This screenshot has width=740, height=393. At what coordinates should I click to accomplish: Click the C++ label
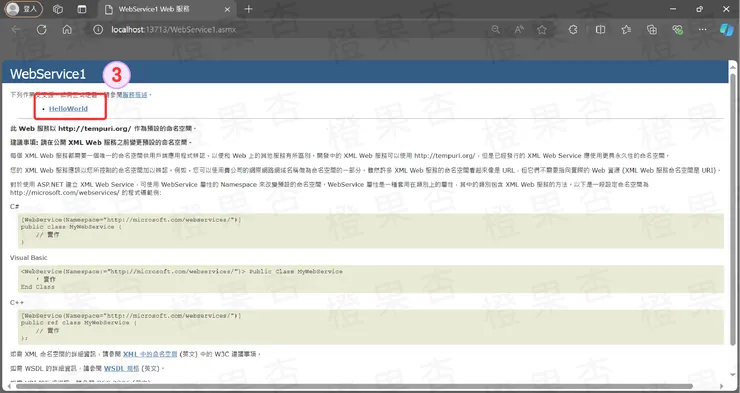click(17, 302)
